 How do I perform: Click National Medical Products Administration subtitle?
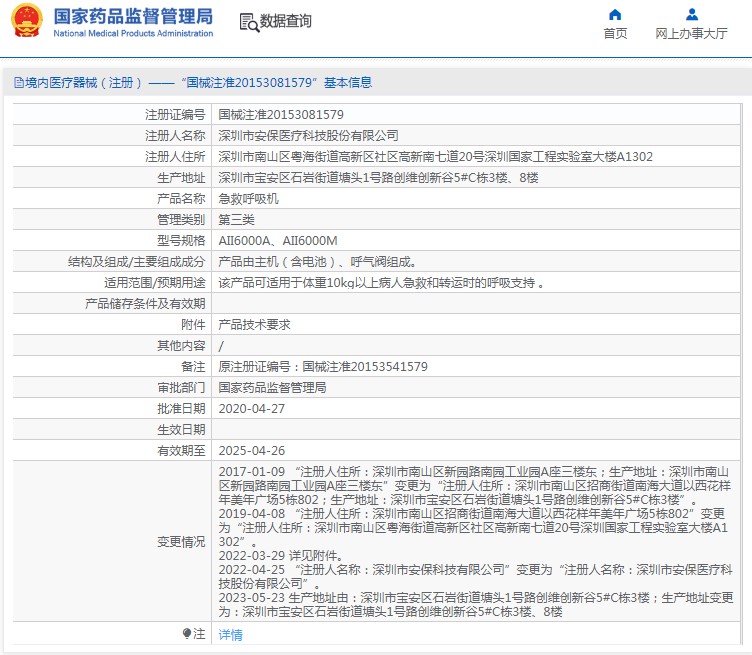pyautogui.click(x=133, y=34)
